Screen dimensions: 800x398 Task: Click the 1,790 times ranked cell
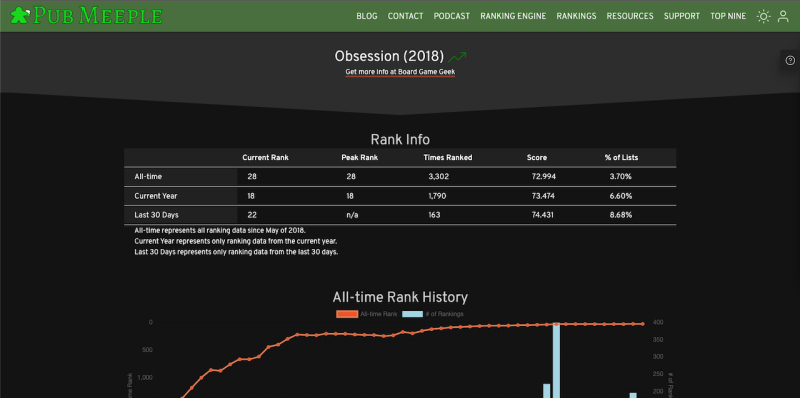tap(437, 196)
